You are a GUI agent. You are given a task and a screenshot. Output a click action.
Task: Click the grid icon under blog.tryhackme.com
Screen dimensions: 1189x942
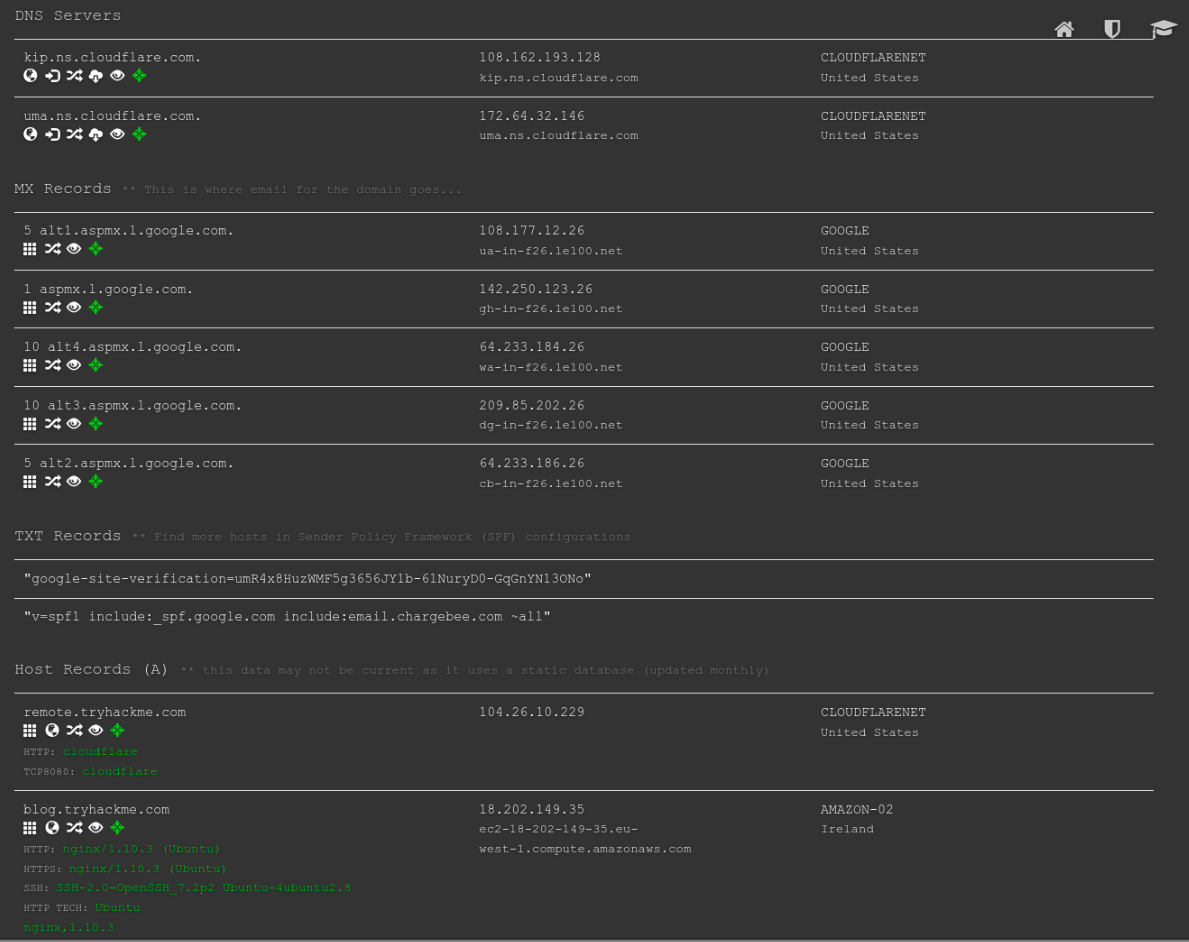(x=29, y=827)
